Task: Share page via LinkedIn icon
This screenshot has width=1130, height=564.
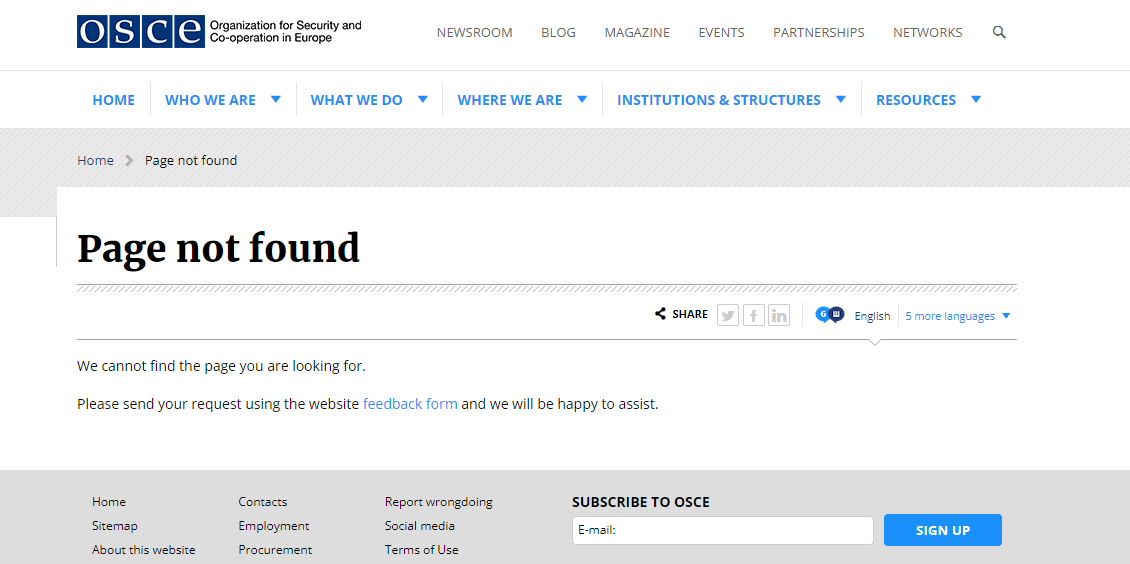Action: coord(779,316)
